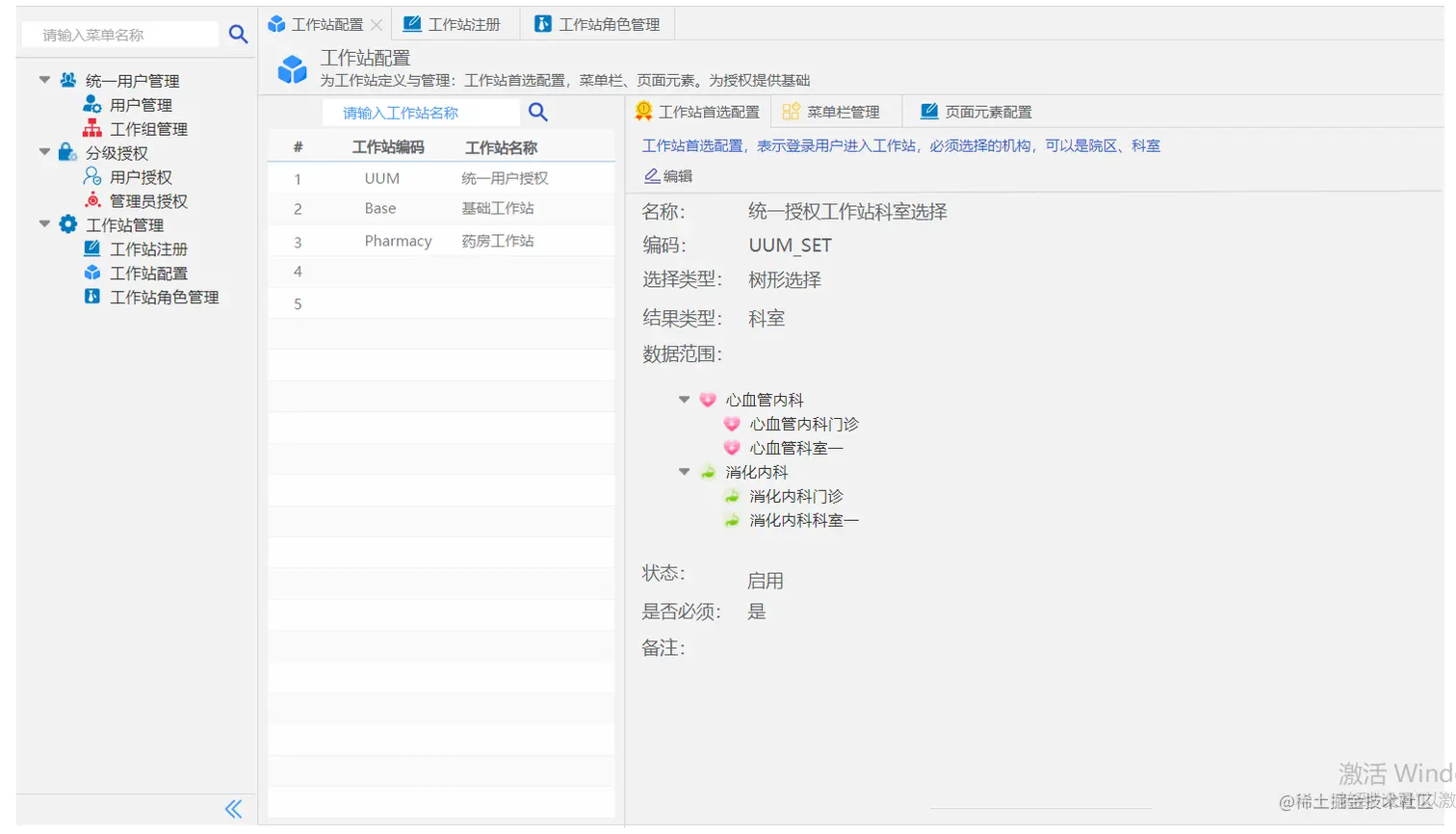Select the 药房工作站 workstation row
The height and width of the screenshot is (834, 1456).
(x=441, y=241)
